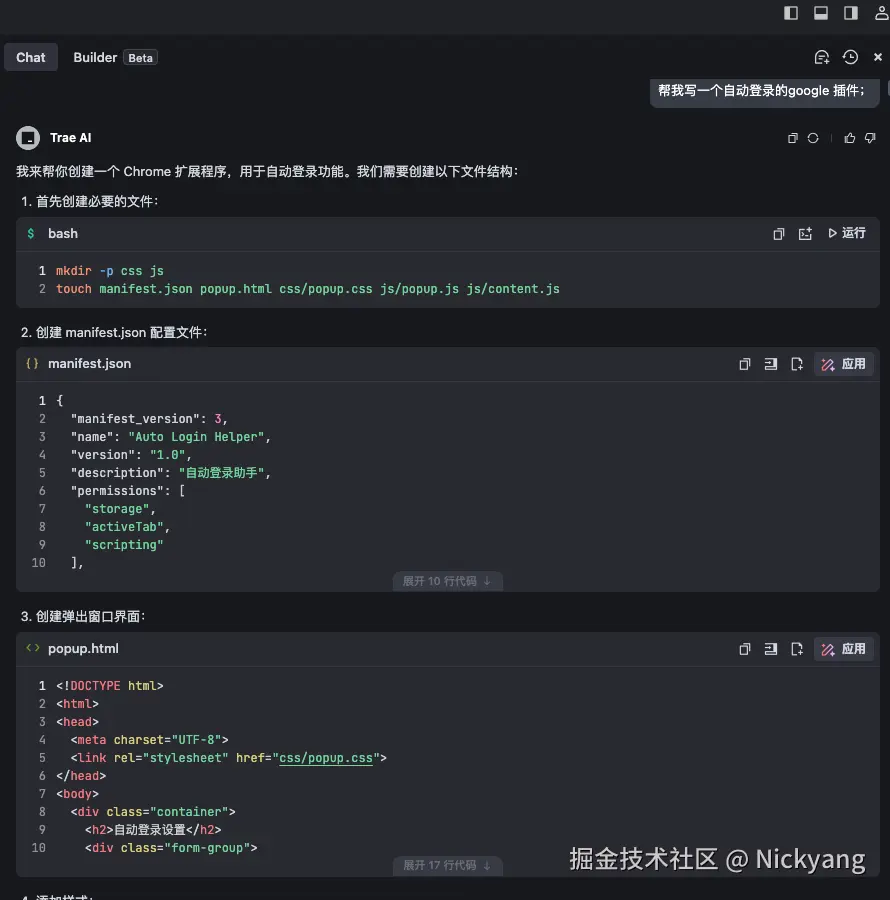Add popup.html code to new file
Screen dimensions: 890x900
click(x=796, y=649)
